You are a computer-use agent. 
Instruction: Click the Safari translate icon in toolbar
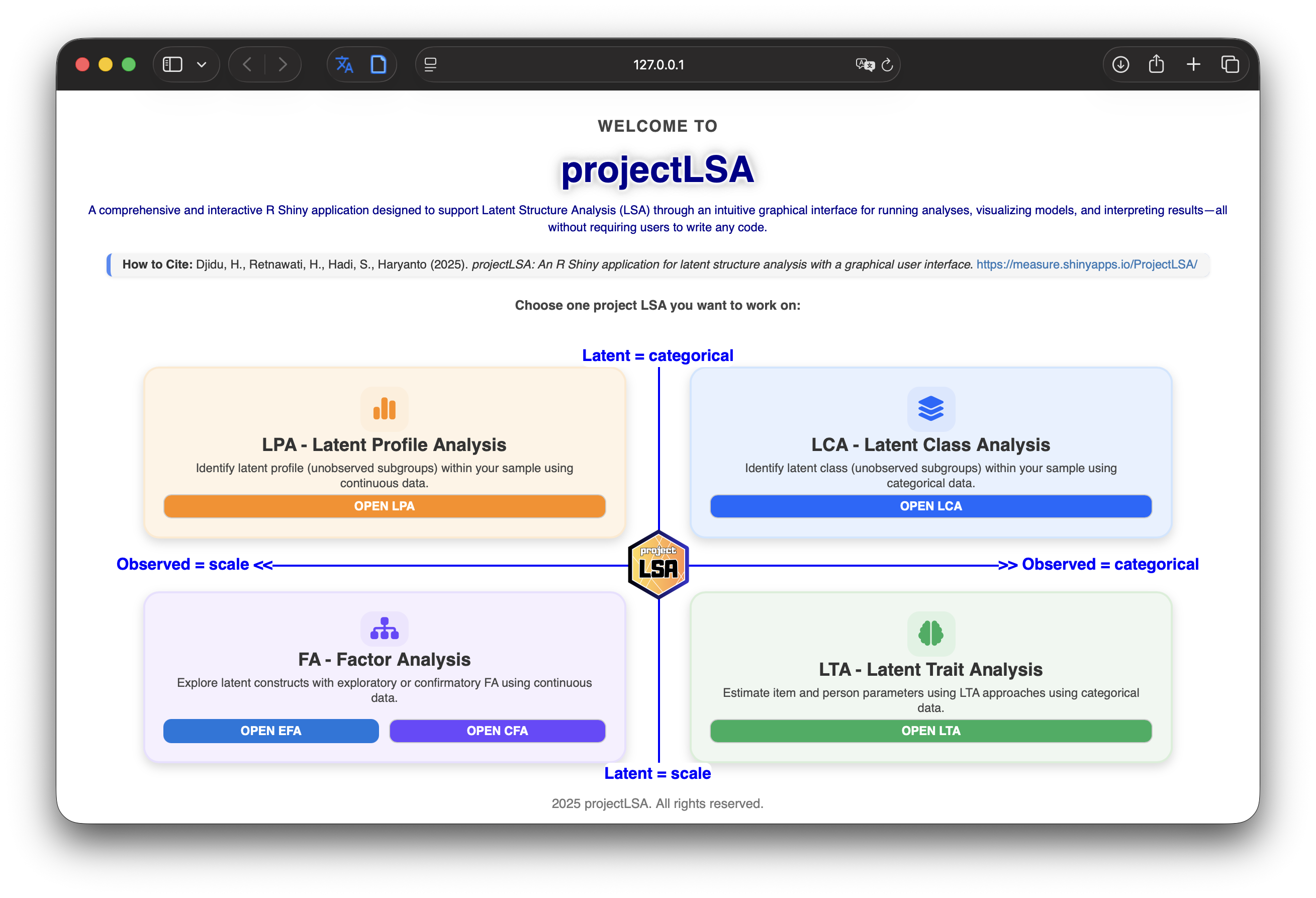pyautogui.click(x=344, y=64)
